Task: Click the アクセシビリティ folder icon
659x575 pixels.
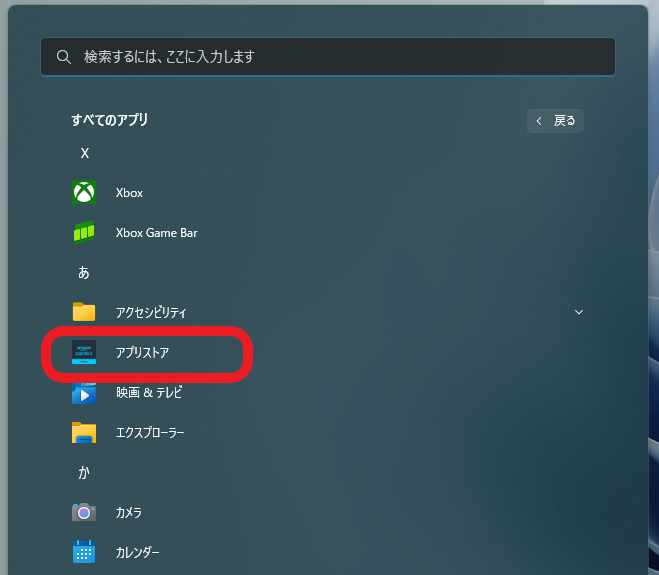Action: pos(84,312)
